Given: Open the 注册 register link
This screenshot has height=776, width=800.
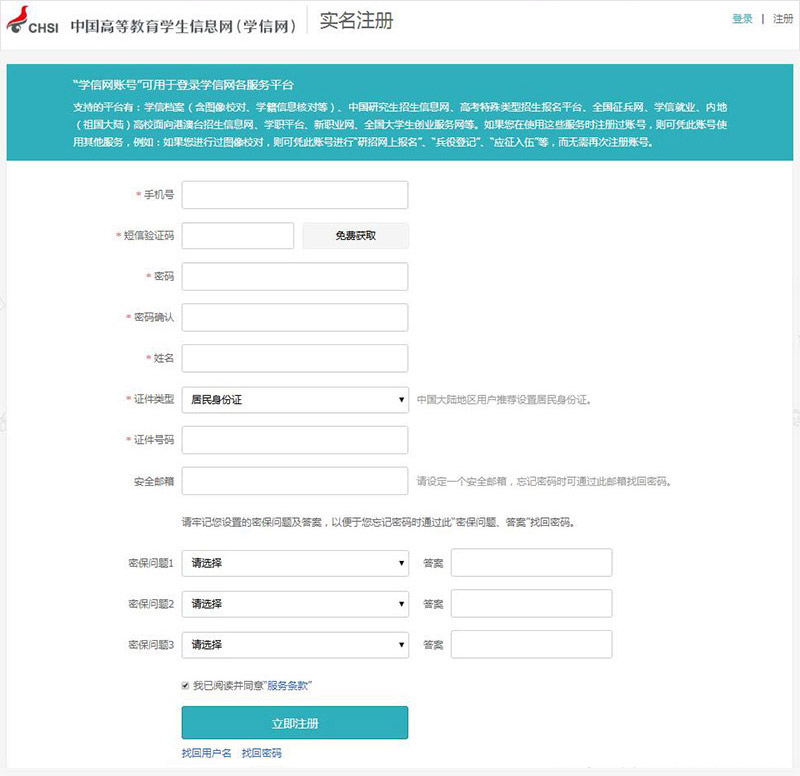Looking at the screenshot, I should (x=783, y=19).
